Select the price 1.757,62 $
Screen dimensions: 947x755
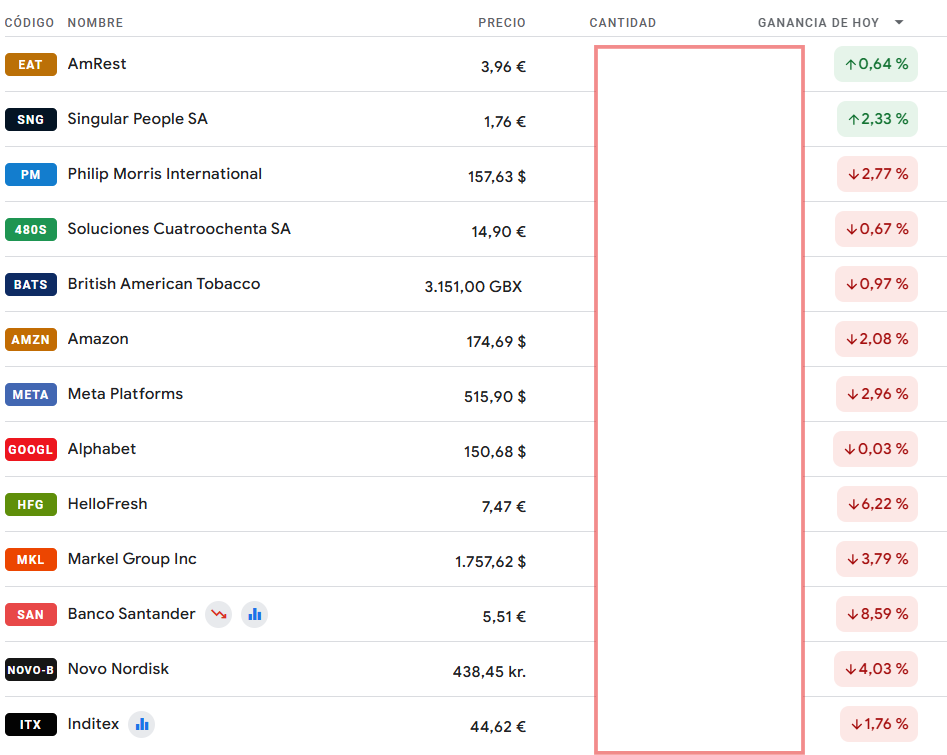[490, 562]
